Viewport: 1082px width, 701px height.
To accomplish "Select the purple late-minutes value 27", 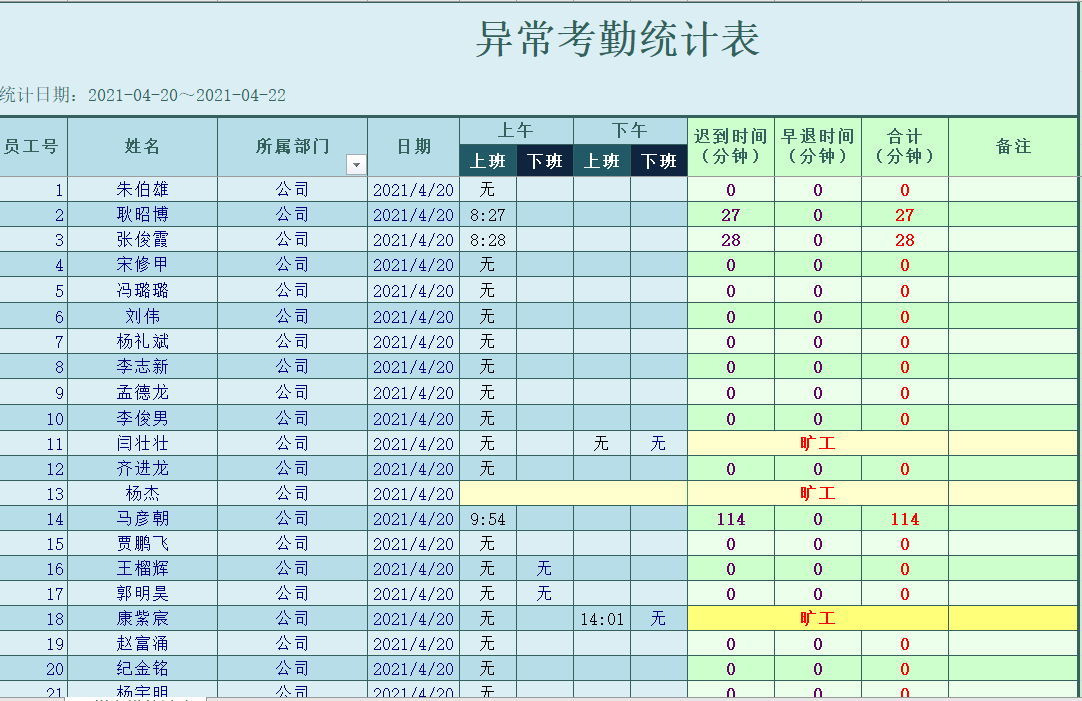I will coord(731,215).
